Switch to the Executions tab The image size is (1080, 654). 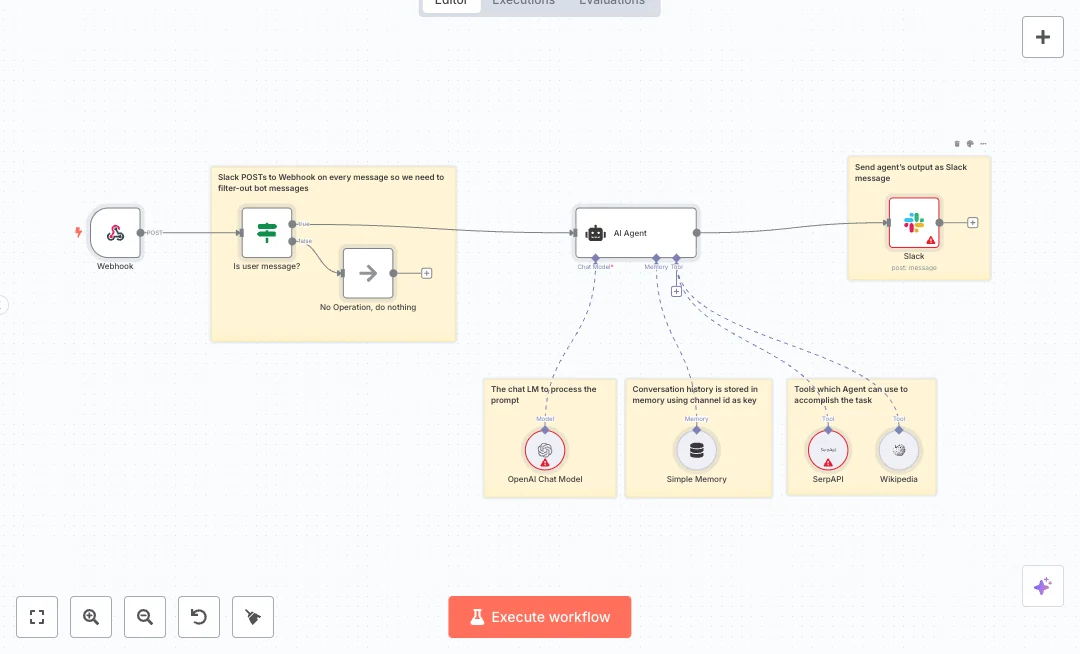[523, 3]
